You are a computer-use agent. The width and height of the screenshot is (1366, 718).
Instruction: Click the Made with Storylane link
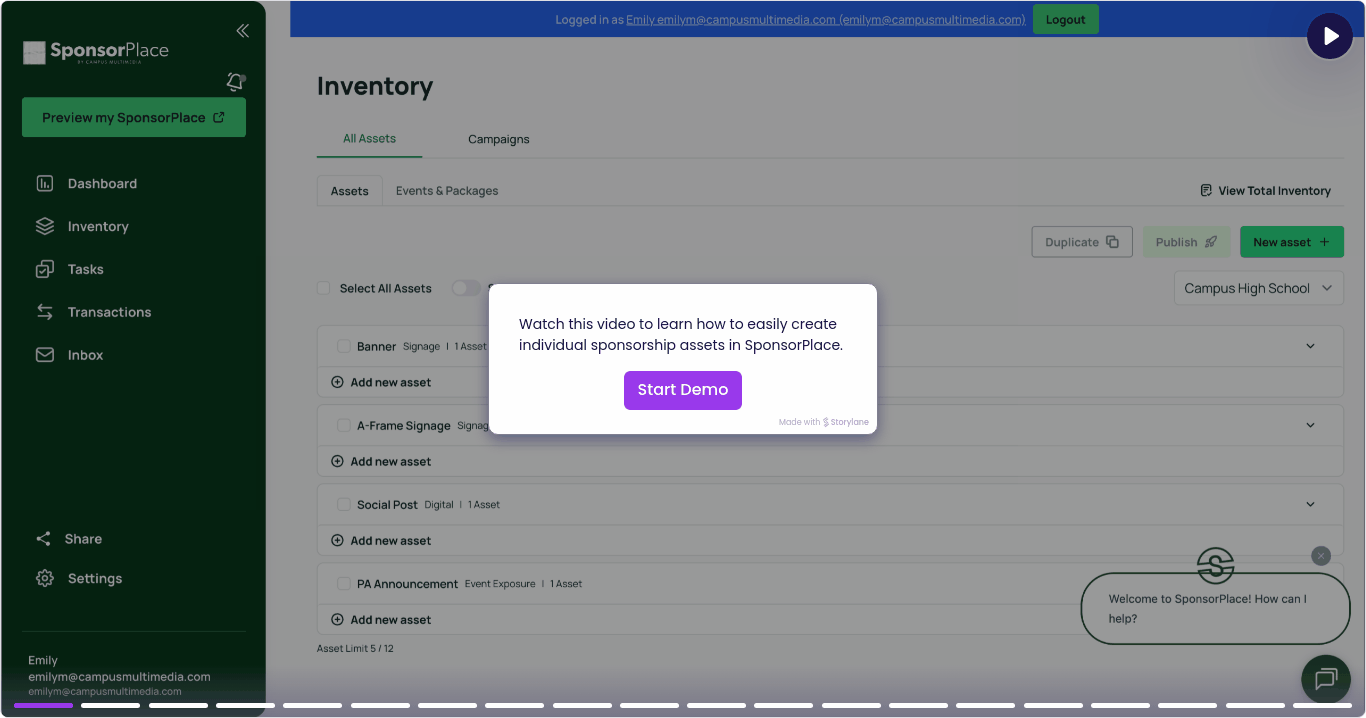[824, 422]
